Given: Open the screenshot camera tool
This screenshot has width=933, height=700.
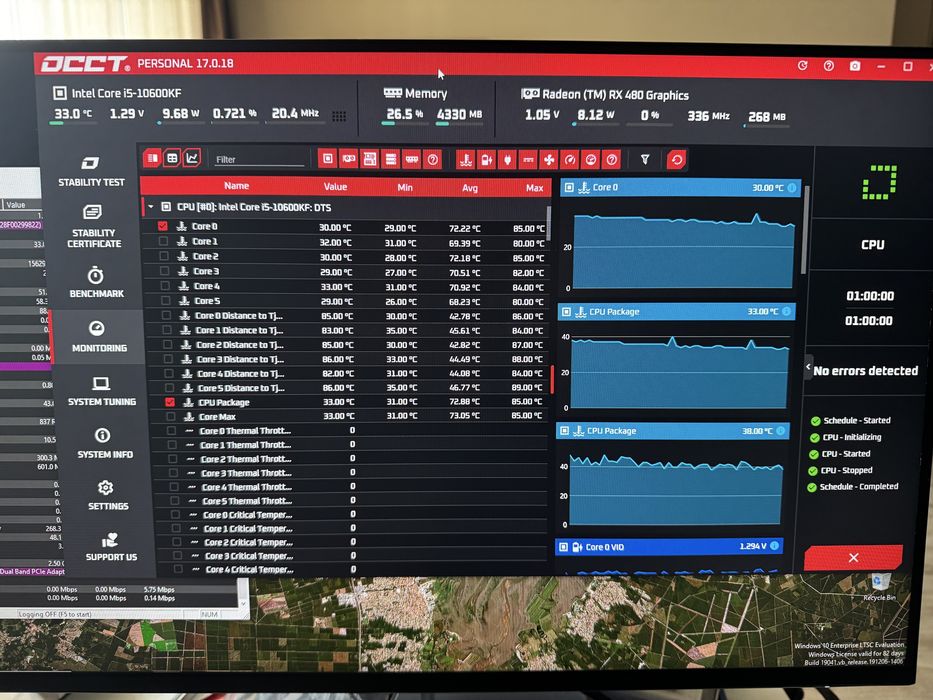Looking at the screenshot, I should coord(855,65).
